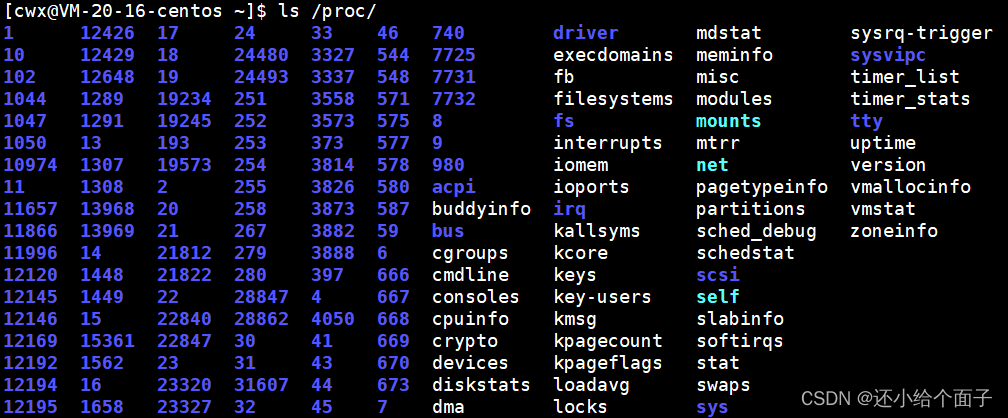Select the 'sysrq-trigger' entry
The height and width of the screenshot is (418, 1008).
921,33
